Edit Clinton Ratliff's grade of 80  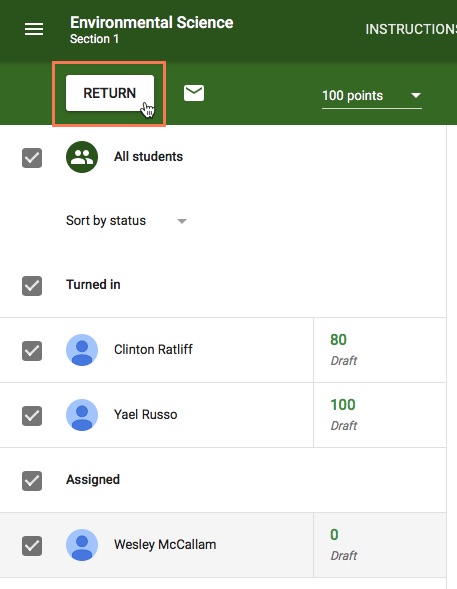tap(338, 340)
